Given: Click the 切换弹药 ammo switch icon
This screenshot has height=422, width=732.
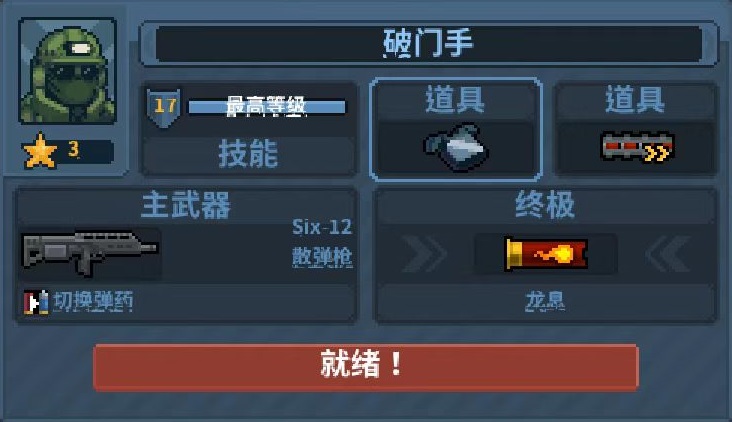Looking at the screenshot, I should coord(36,302).
